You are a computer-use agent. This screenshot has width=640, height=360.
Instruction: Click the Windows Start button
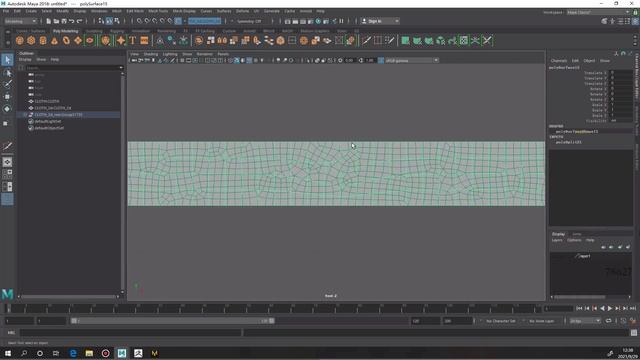click(8, 353)
